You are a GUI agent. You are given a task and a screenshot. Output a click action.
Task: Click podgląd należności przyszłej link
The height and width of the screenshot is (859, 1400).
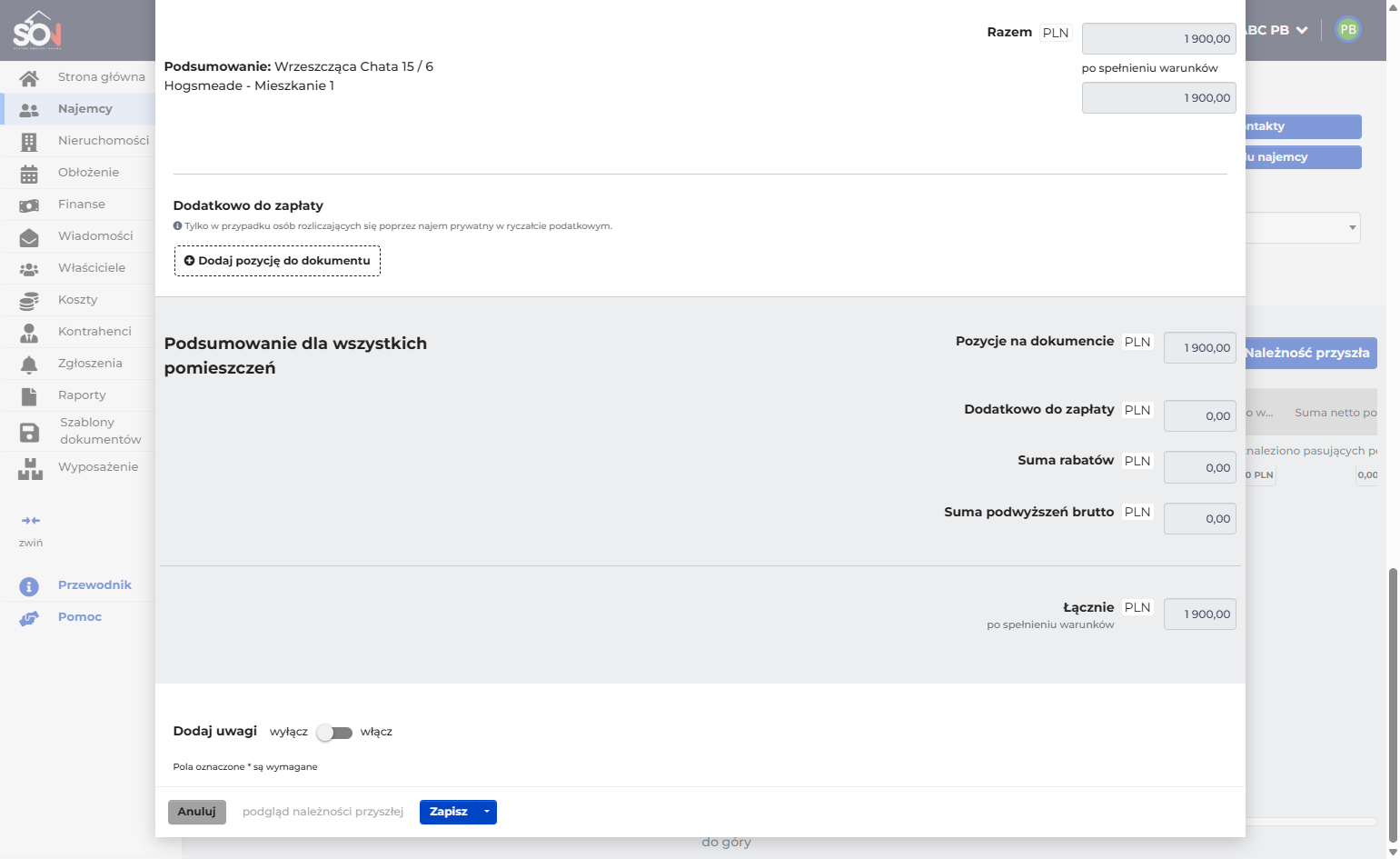pyautogui.click(x=323, y=812)
